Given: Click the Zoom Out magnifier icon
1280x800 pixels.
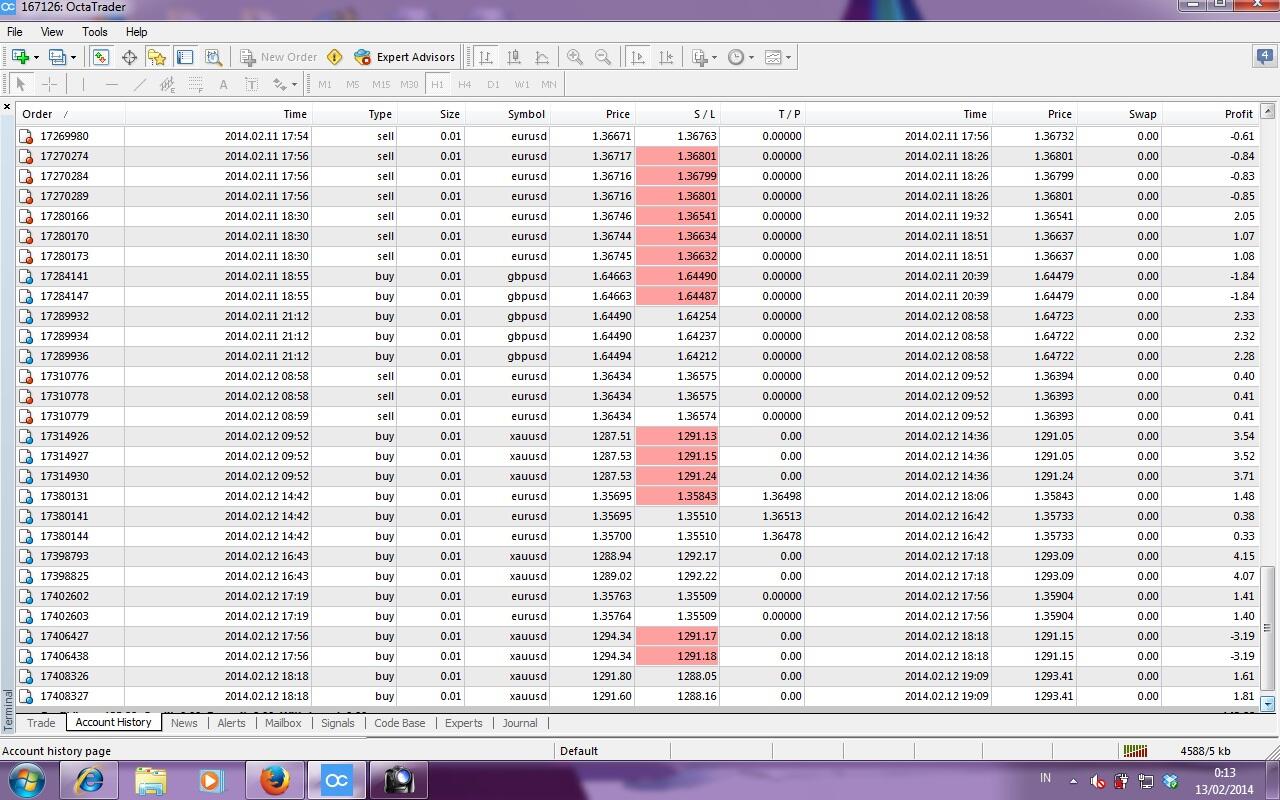Looking at the screenshot, I should coord(603,57).
